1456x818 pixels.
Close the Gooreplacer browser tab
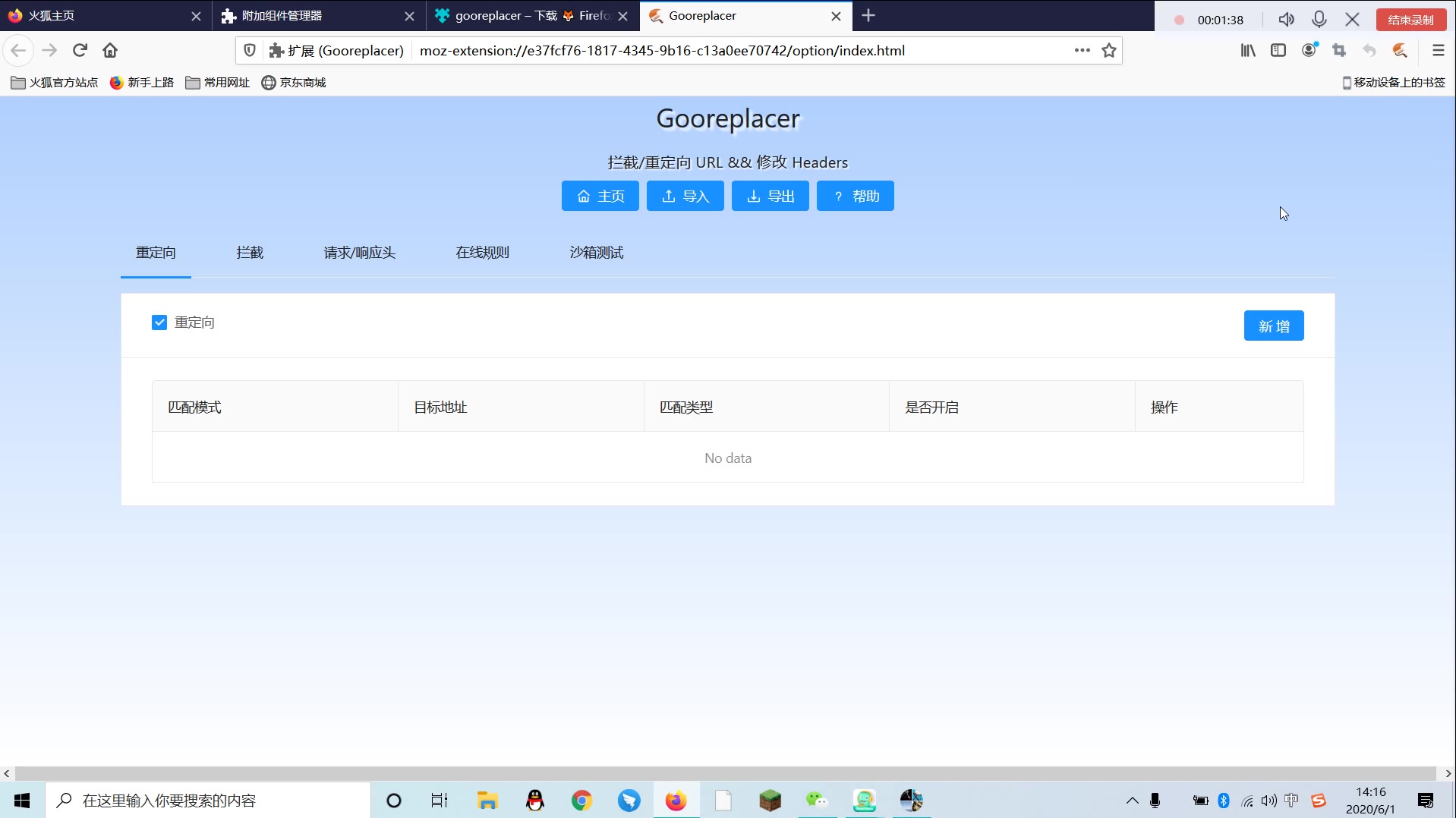point(836,16)
